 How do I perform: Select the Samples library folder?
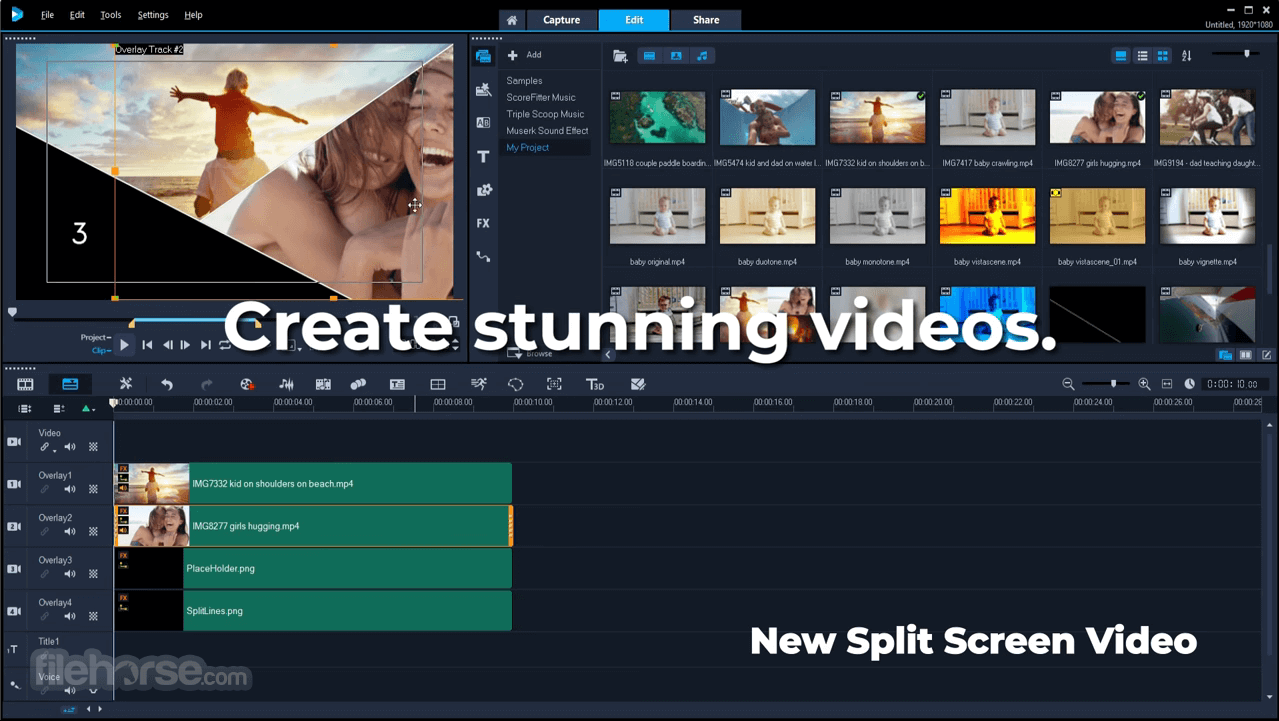pos(524,81)
